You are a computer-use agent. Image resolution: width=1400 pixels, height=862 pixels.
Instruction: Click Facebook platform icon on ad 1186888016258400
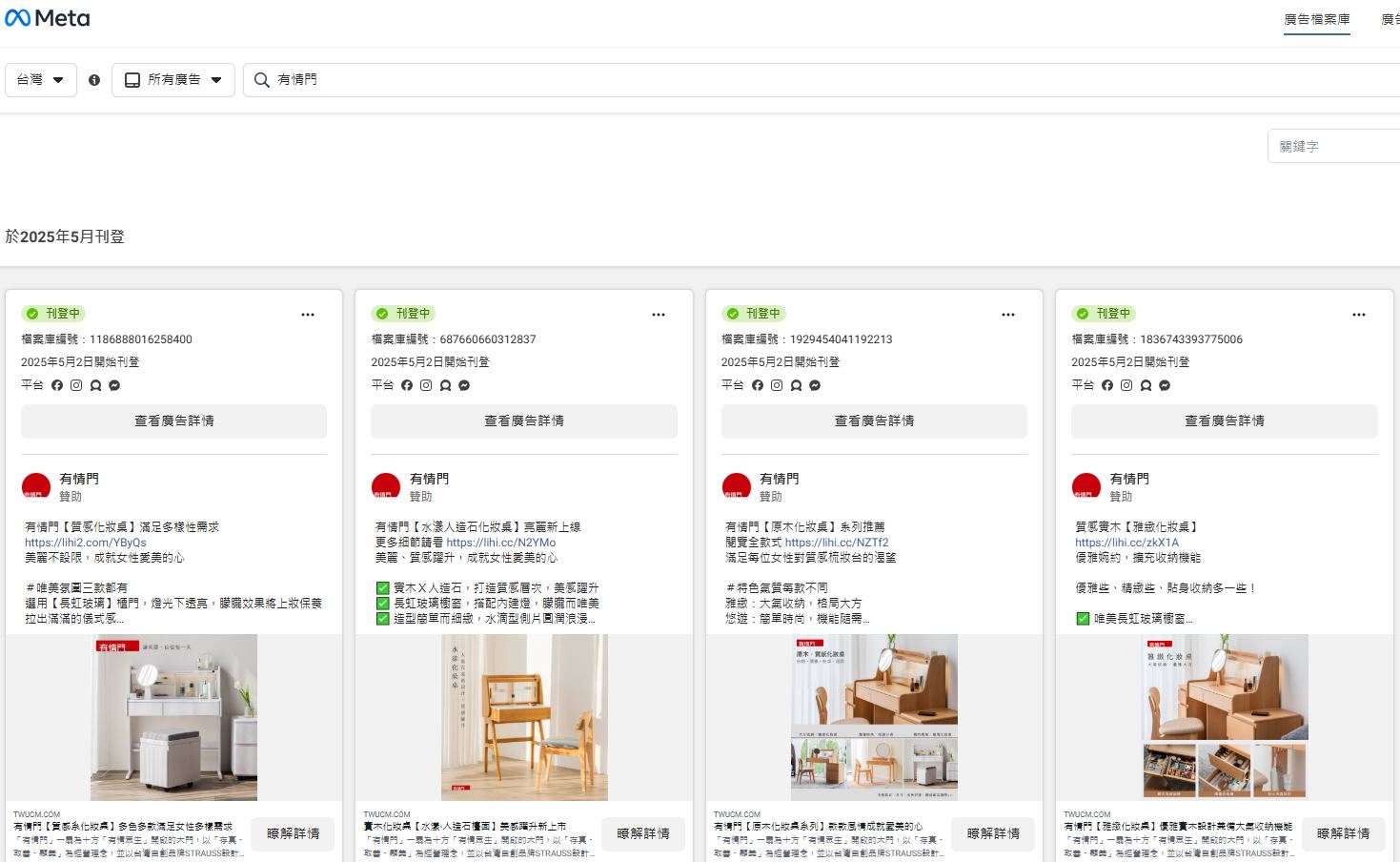point(57,385)
